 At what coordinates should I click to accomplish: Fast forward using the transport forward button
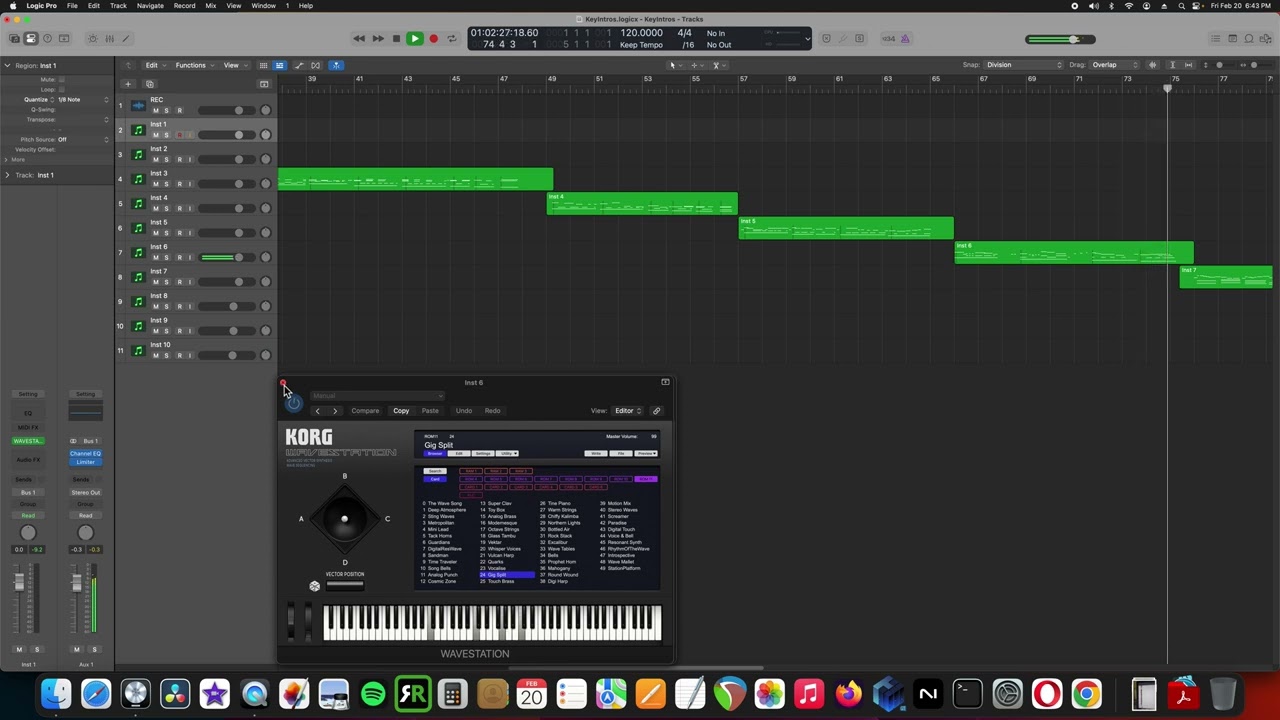click(x=378, y=39)
